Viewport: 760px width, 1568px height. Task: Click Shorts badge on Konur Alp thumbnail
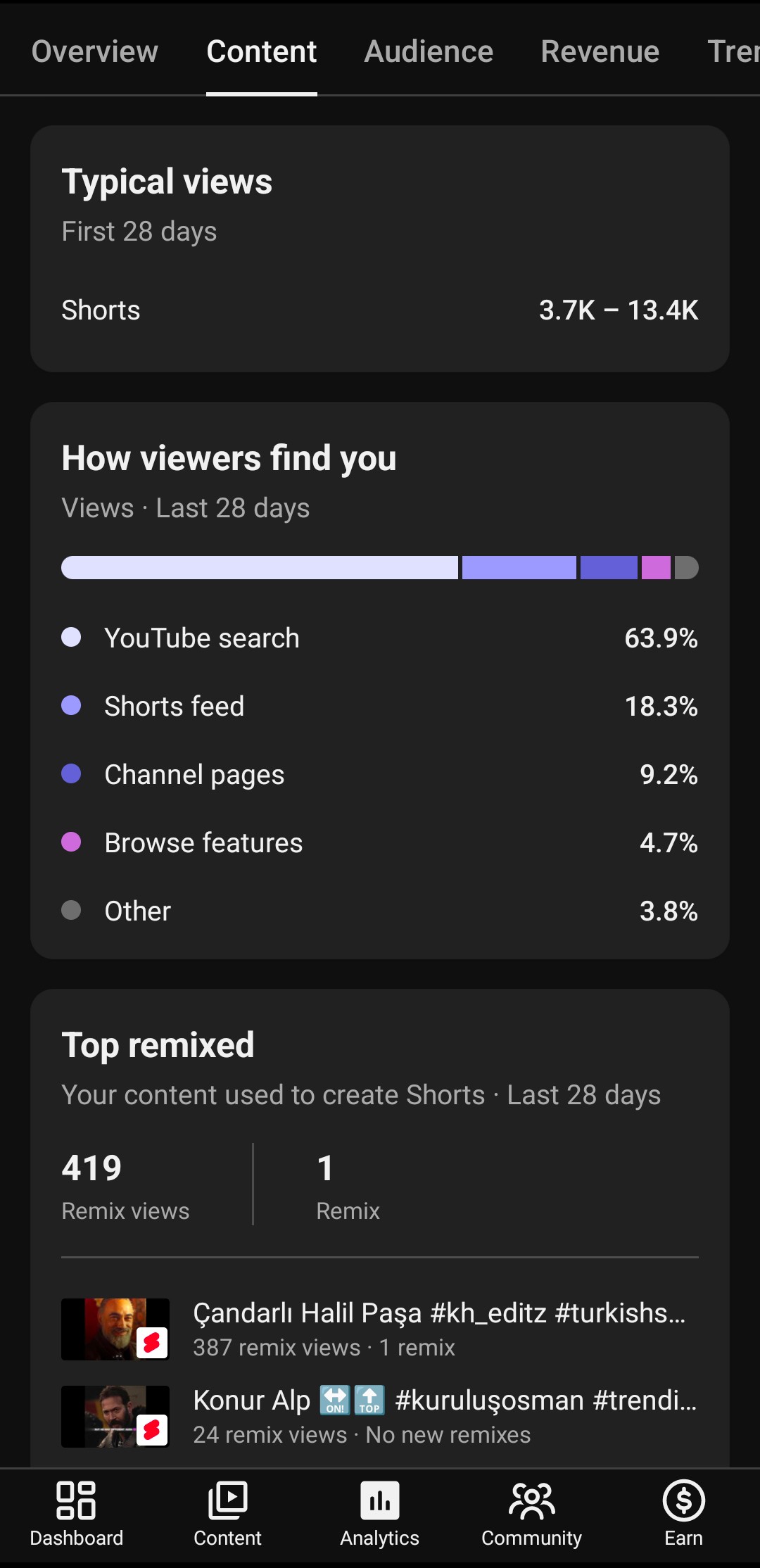(x=152, y=1430)
